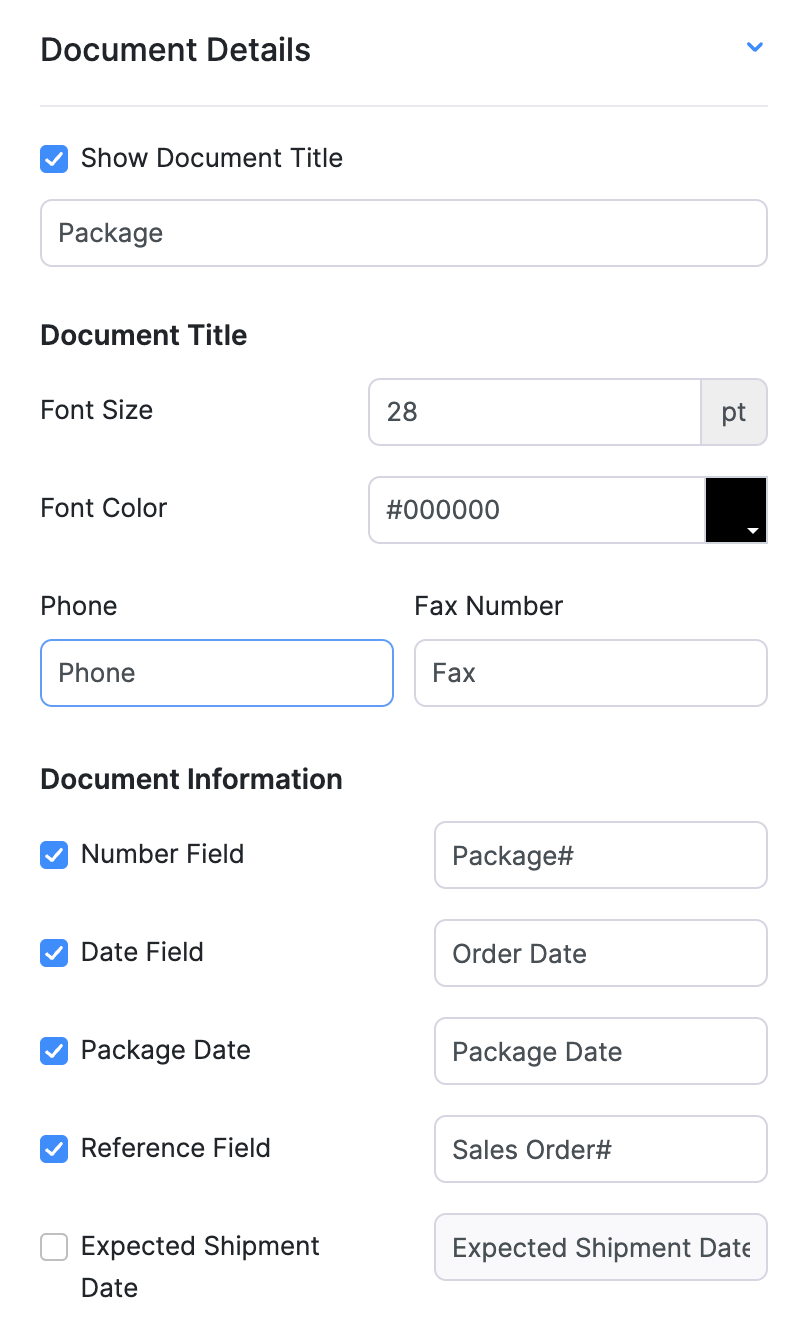Click the Font Color hex field

(x=536, y=510)
